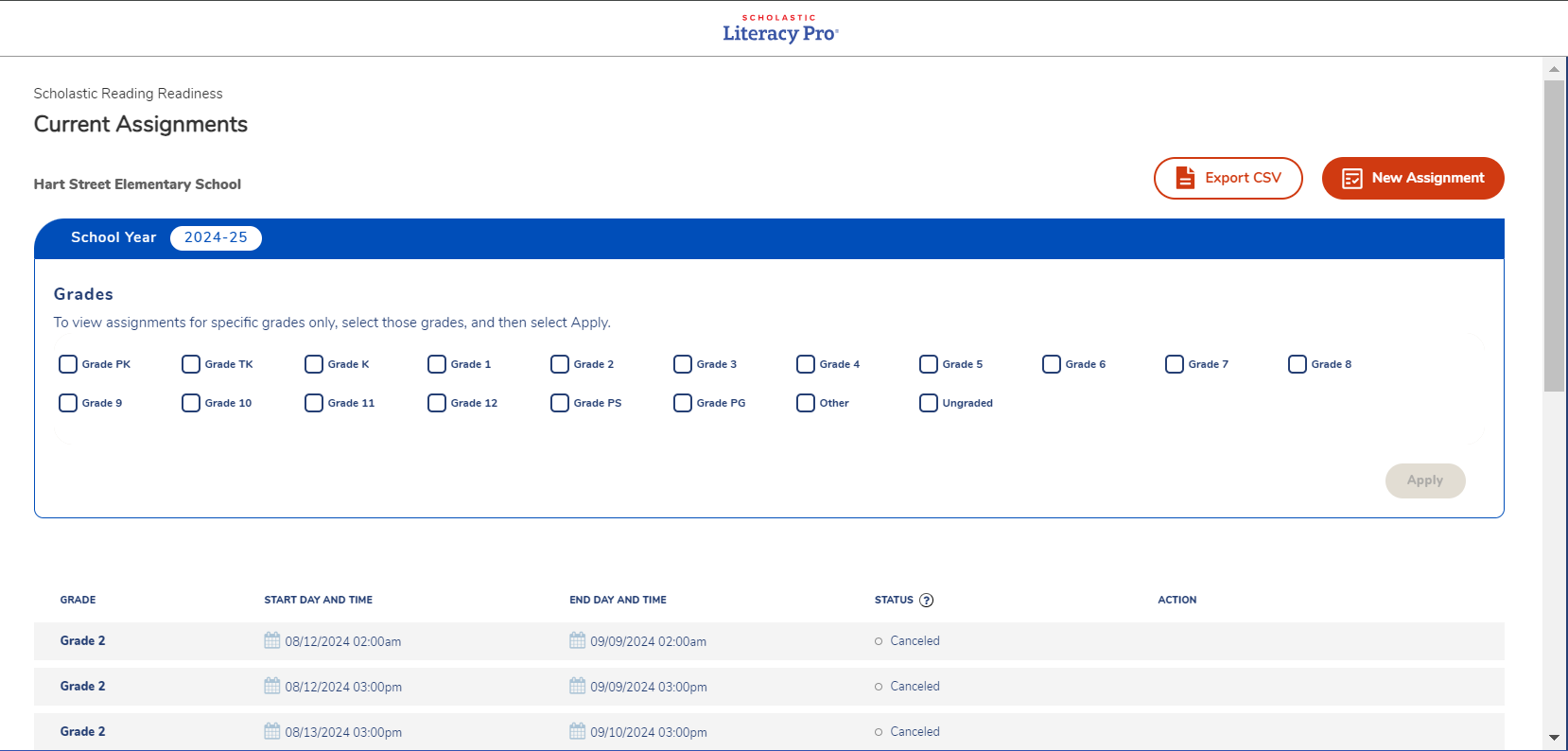Viewport: 1568px width, 751px height.
Task: Click the scrollbar up arrow
Action: pos(1554,69)
